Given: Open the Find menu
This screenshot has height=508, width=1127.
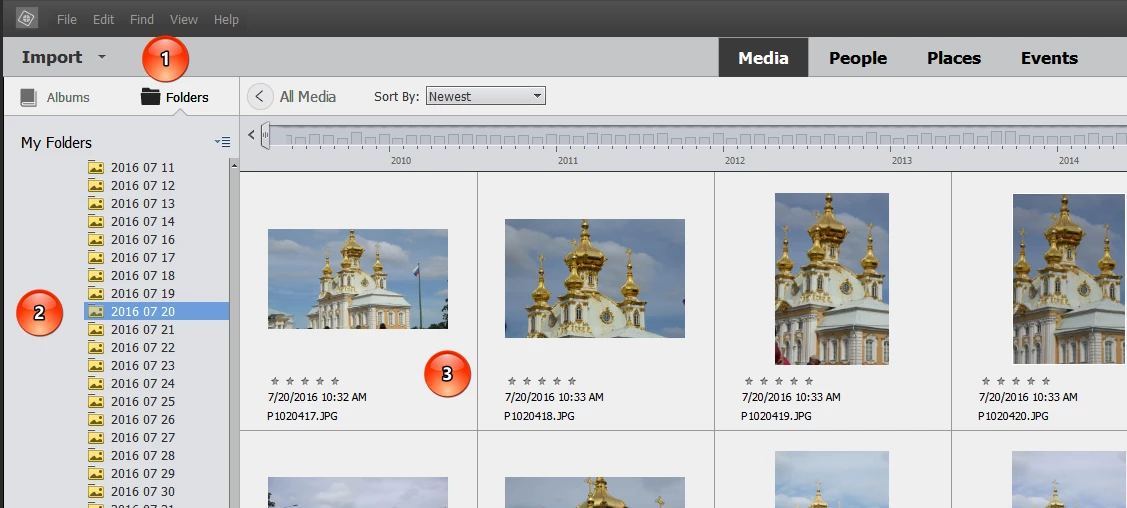Looking at the screenshot, I should click(142, 19).
